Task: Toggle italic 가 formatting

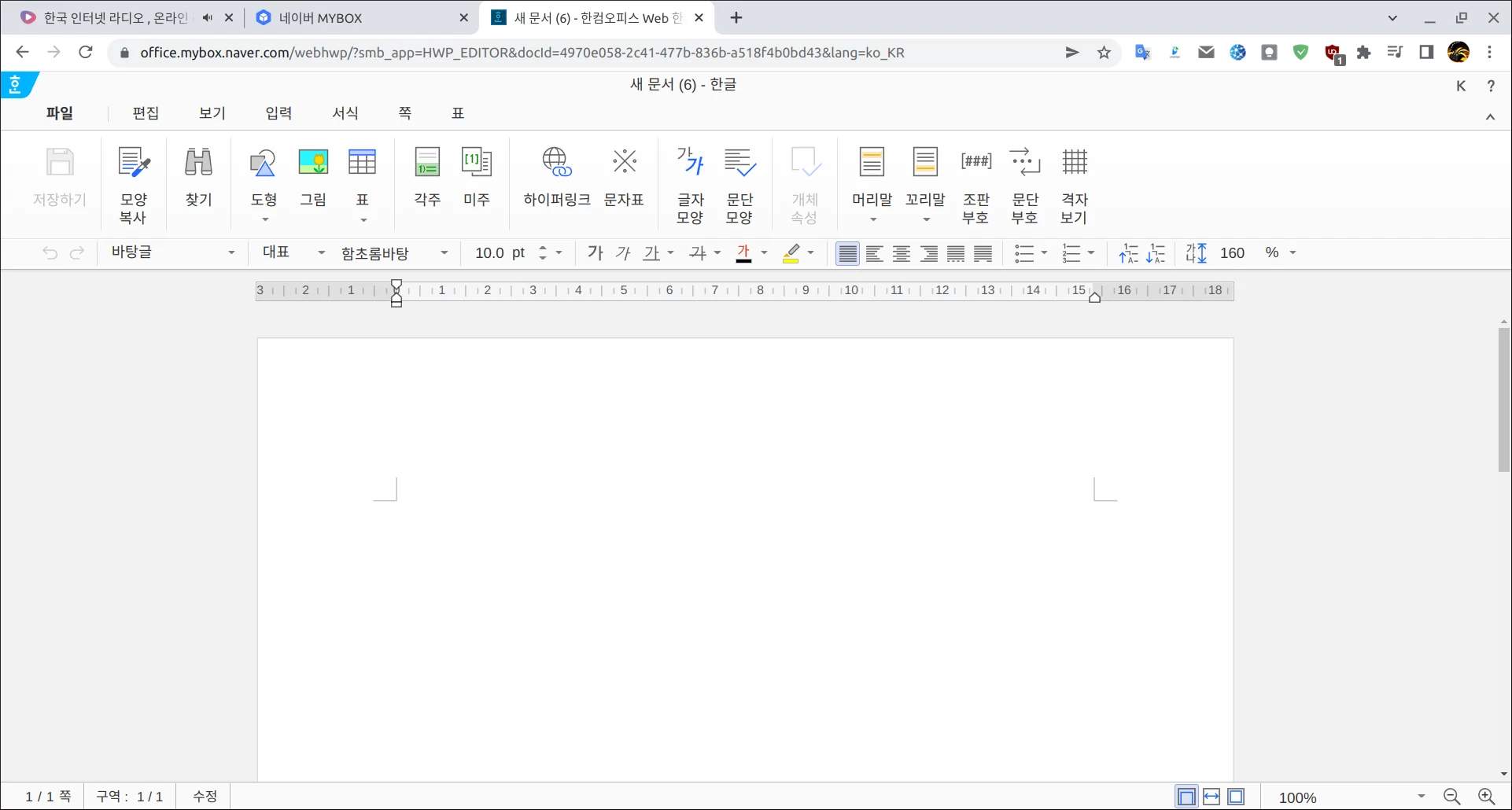Action: pyautogui.click(x=623, y=252)
